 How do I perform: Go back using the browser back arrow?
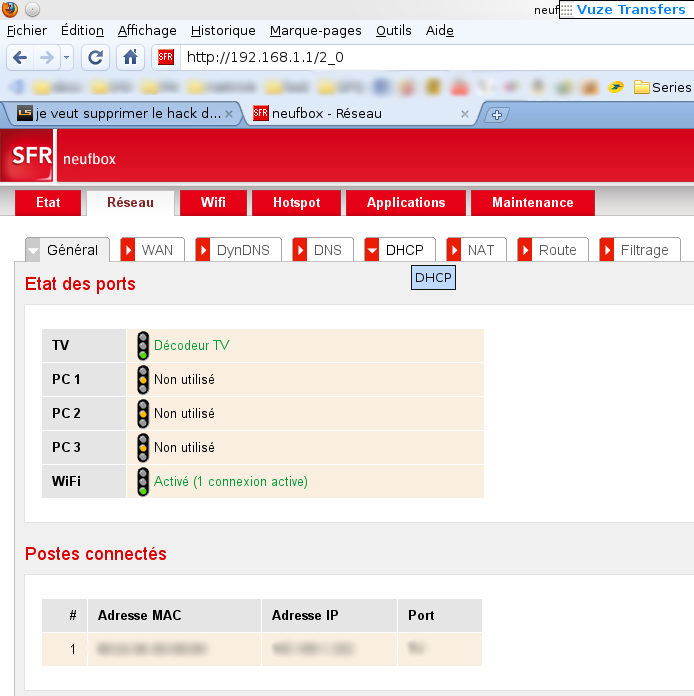(20, 57)
